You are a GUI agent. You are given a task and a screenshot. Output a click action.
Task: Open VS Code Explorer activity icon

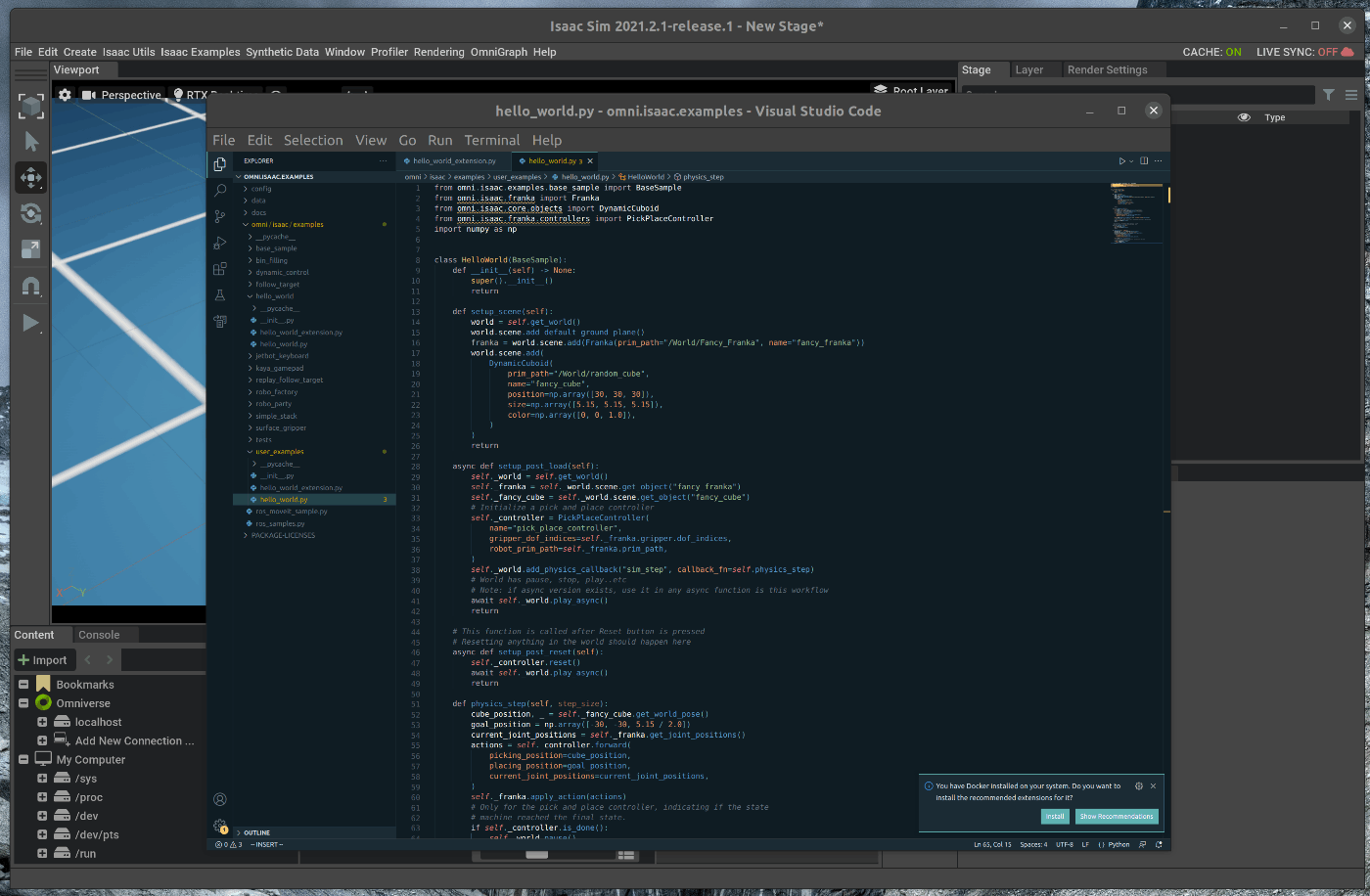click(x=220, y=164)
